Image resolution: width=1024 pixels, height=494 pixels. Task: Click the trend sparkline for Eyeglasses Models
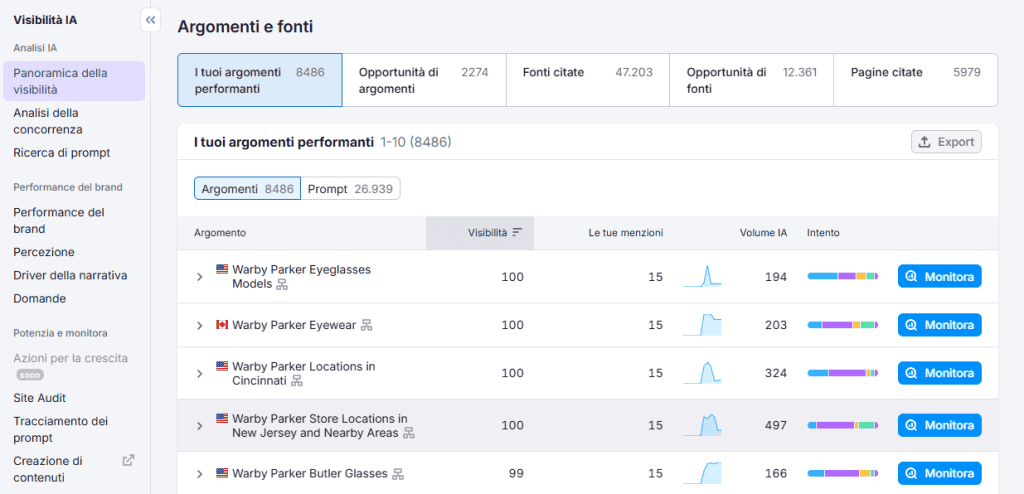tap(702, 276)
